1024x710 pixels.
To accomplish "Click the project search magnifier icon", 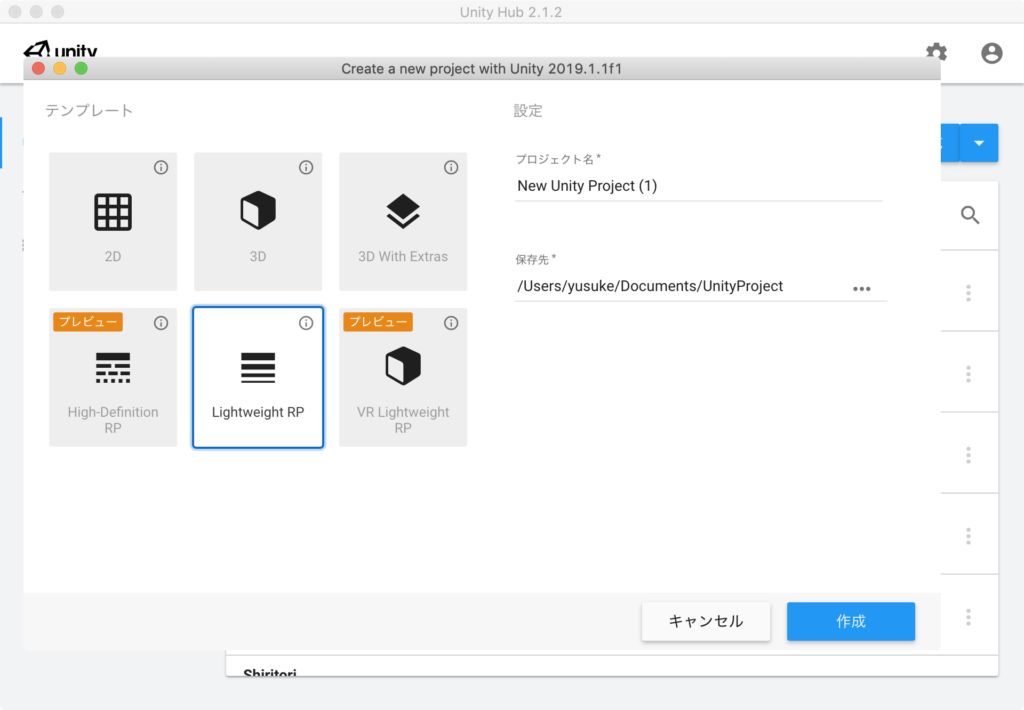I will click(969, 215).
